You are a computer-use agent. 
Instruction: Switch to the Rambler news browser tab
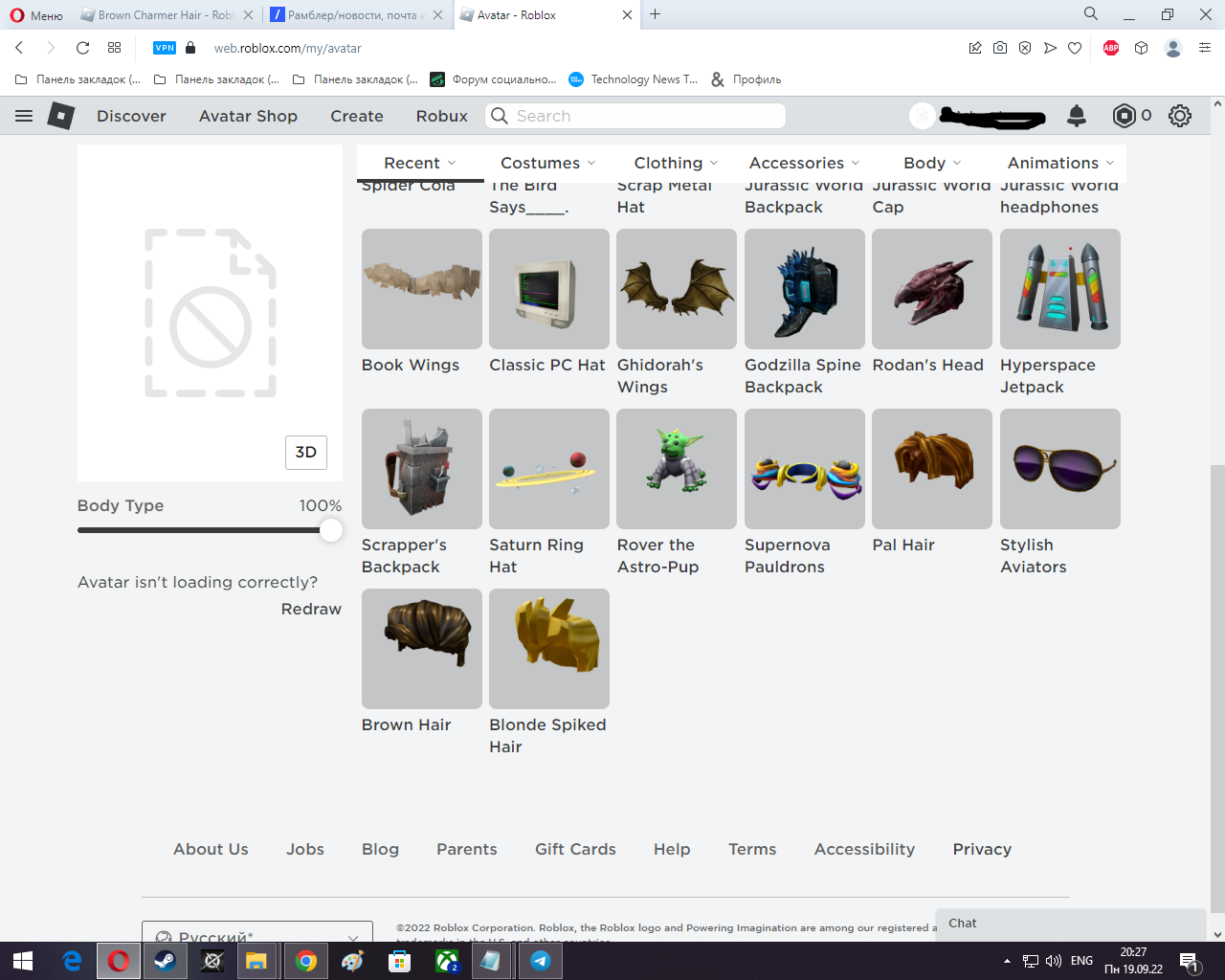[356, 14]
